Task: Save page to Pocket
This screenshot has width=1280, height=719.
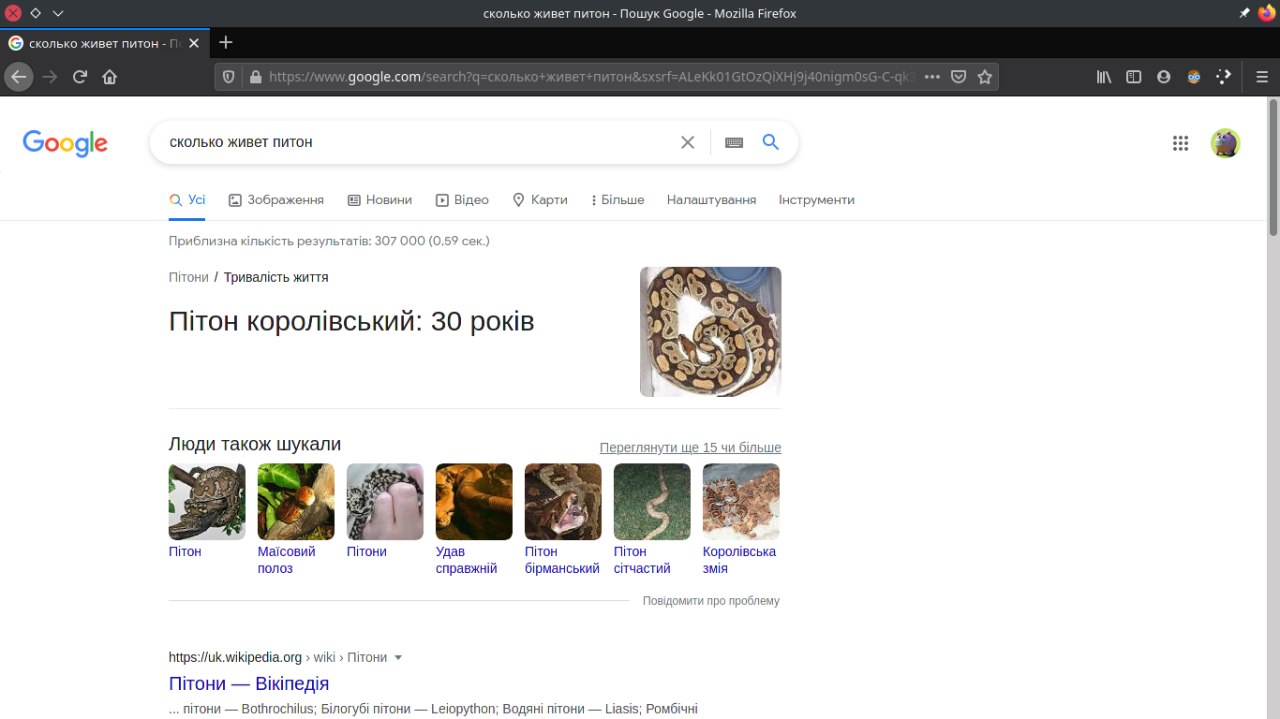Action: (x=958, y=77)
